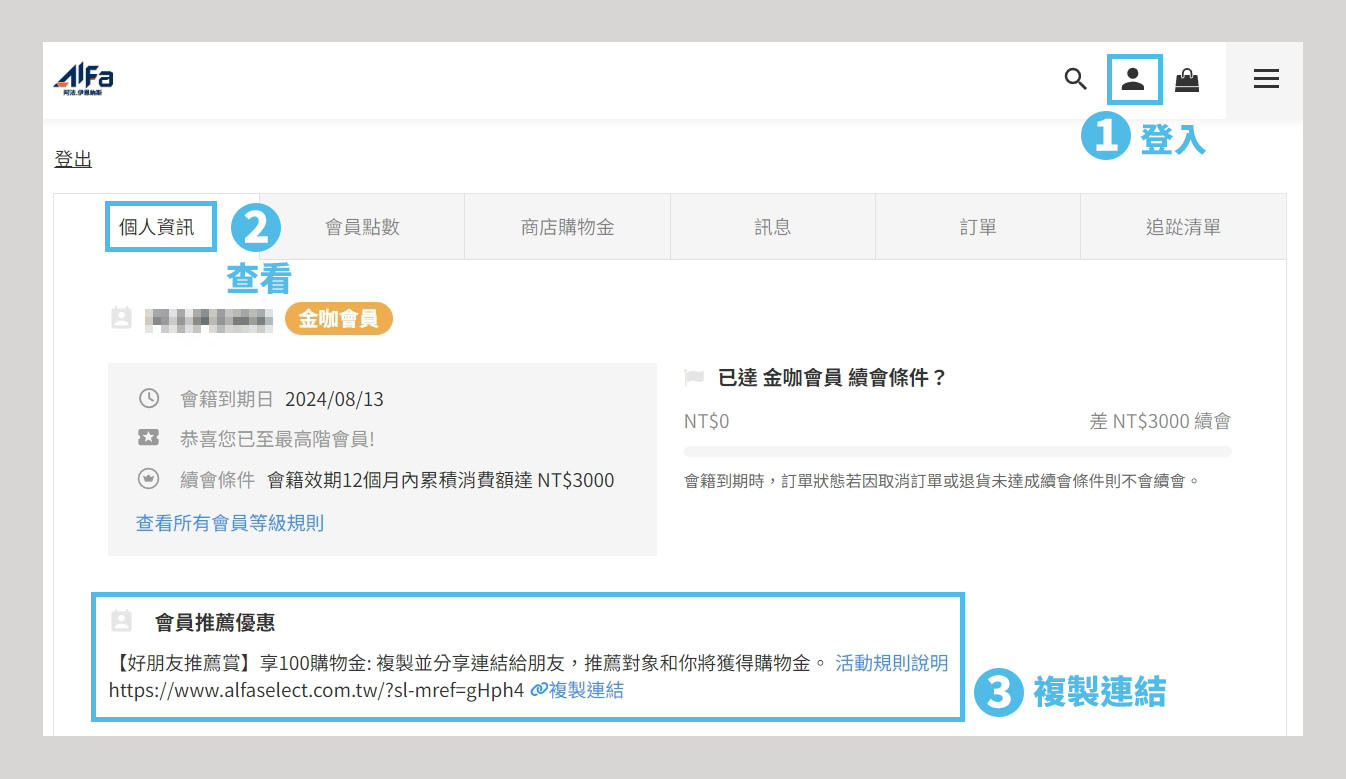
Task: Click the member account person icon
Action: (x=1133, y=79)
